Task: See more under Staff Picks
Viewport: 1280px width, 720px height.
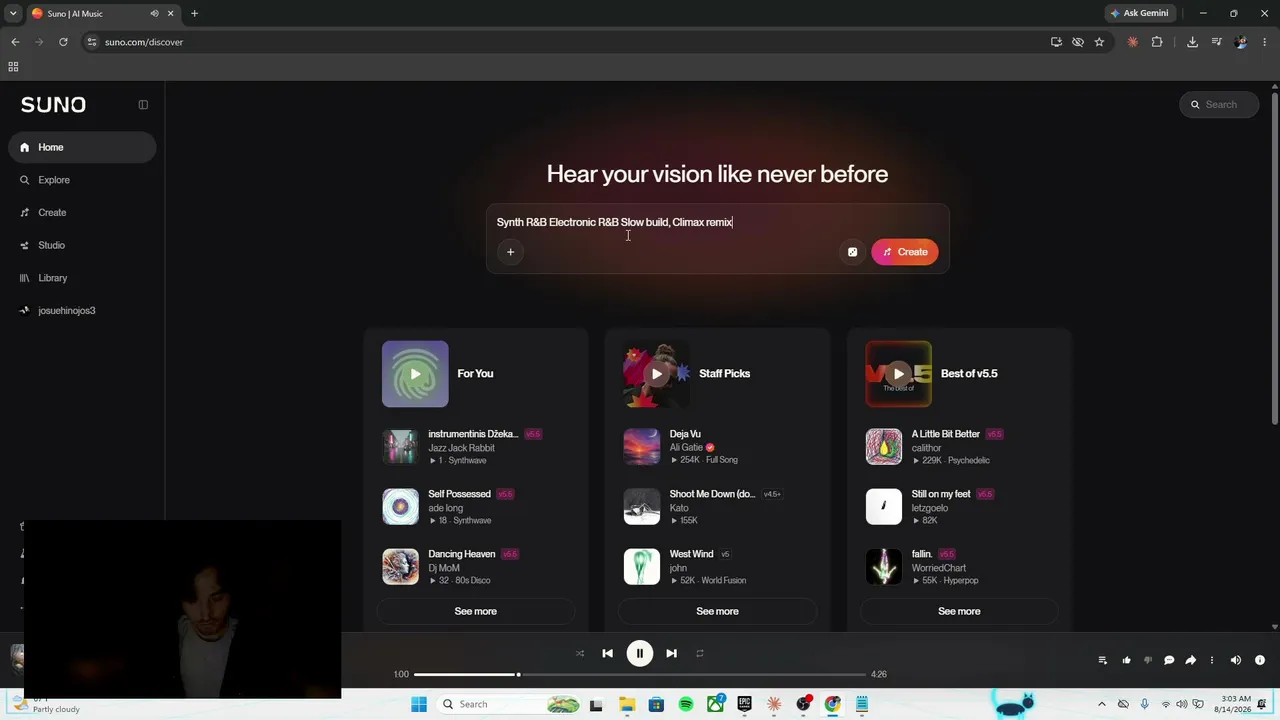Action: pyautogui.click(x=717, y=611)
